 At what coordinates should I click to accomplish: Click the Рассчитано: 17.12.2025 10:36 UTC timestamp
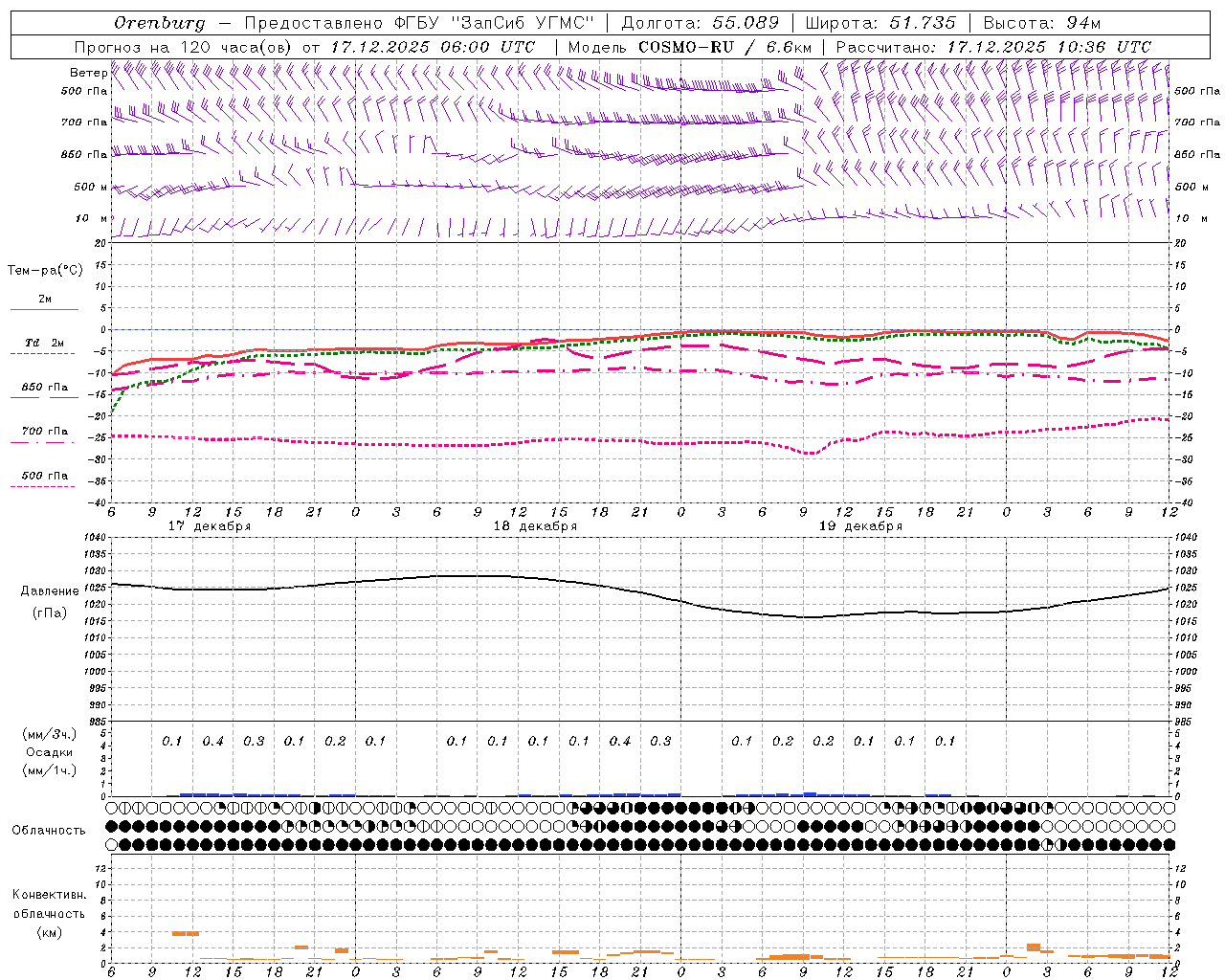[993, 47]
